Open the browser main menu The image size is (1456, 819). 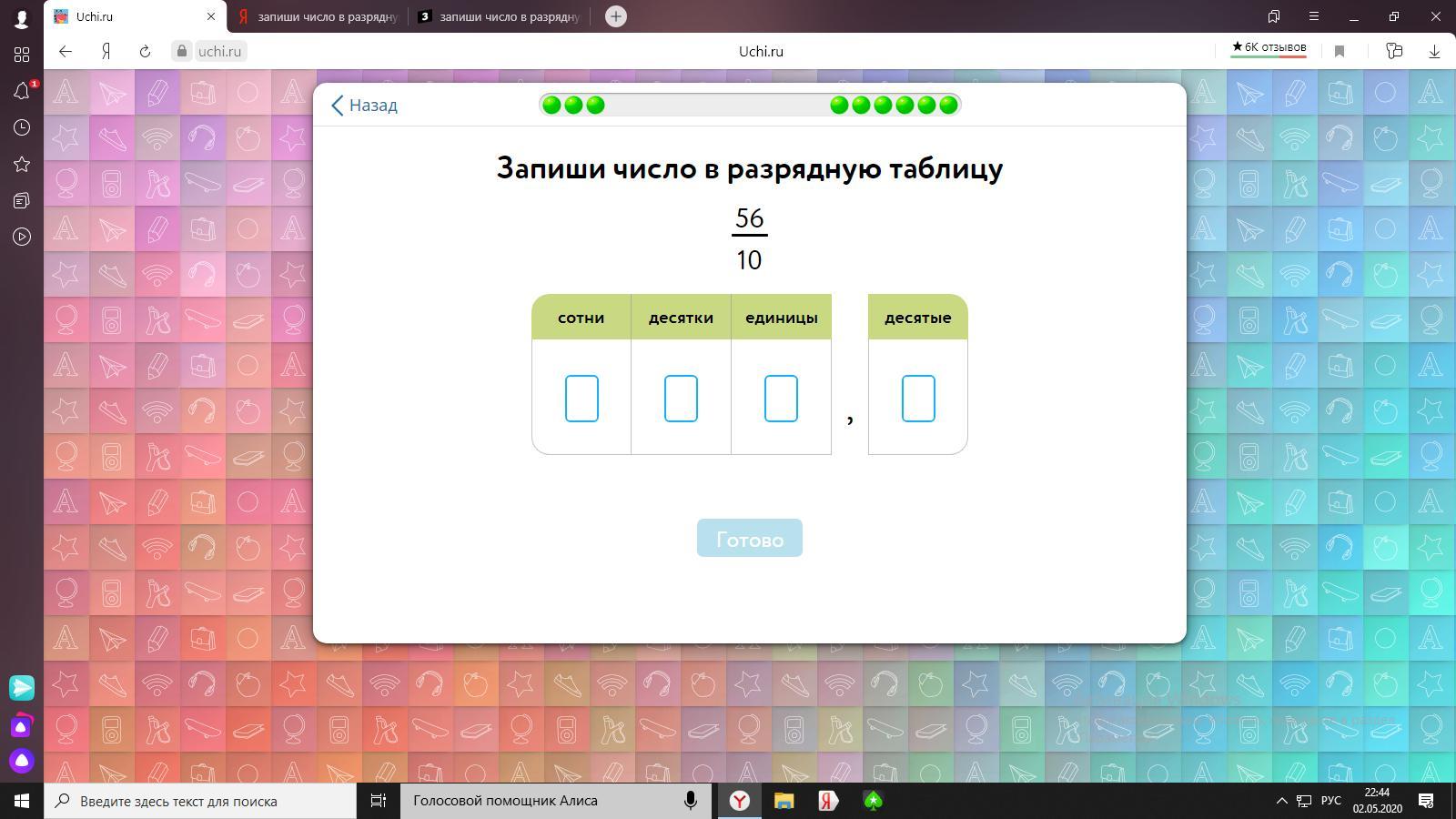(1313, 16)
